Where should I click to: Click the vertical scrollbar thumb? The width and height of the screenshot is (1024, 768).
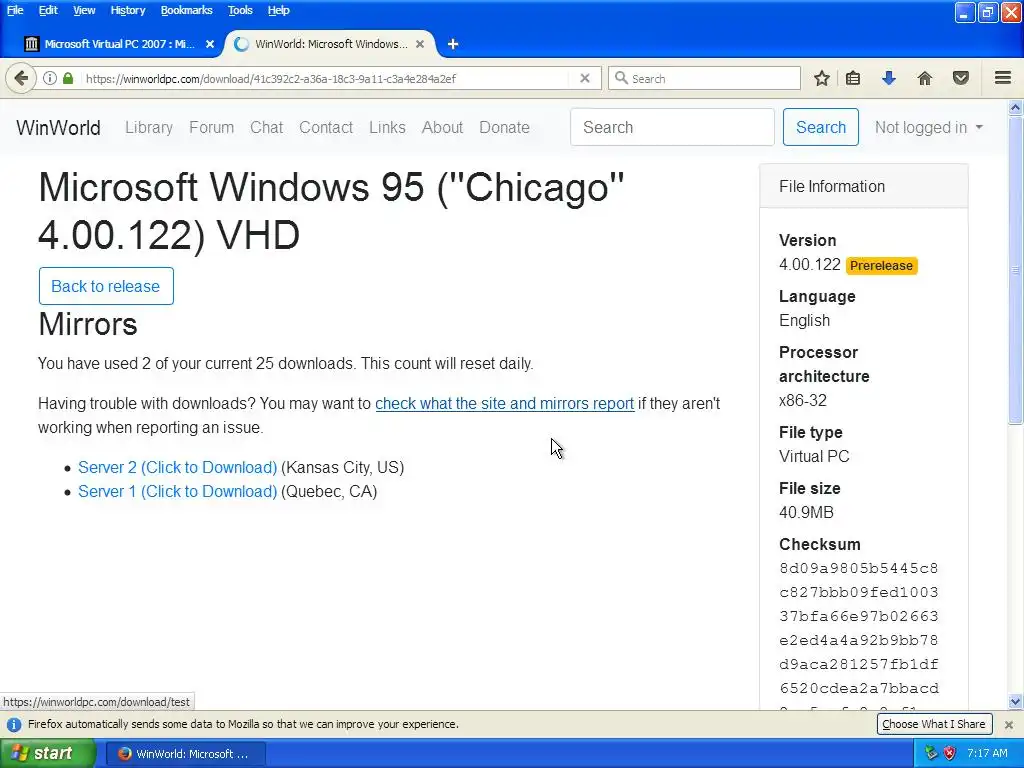[1016, 270]
